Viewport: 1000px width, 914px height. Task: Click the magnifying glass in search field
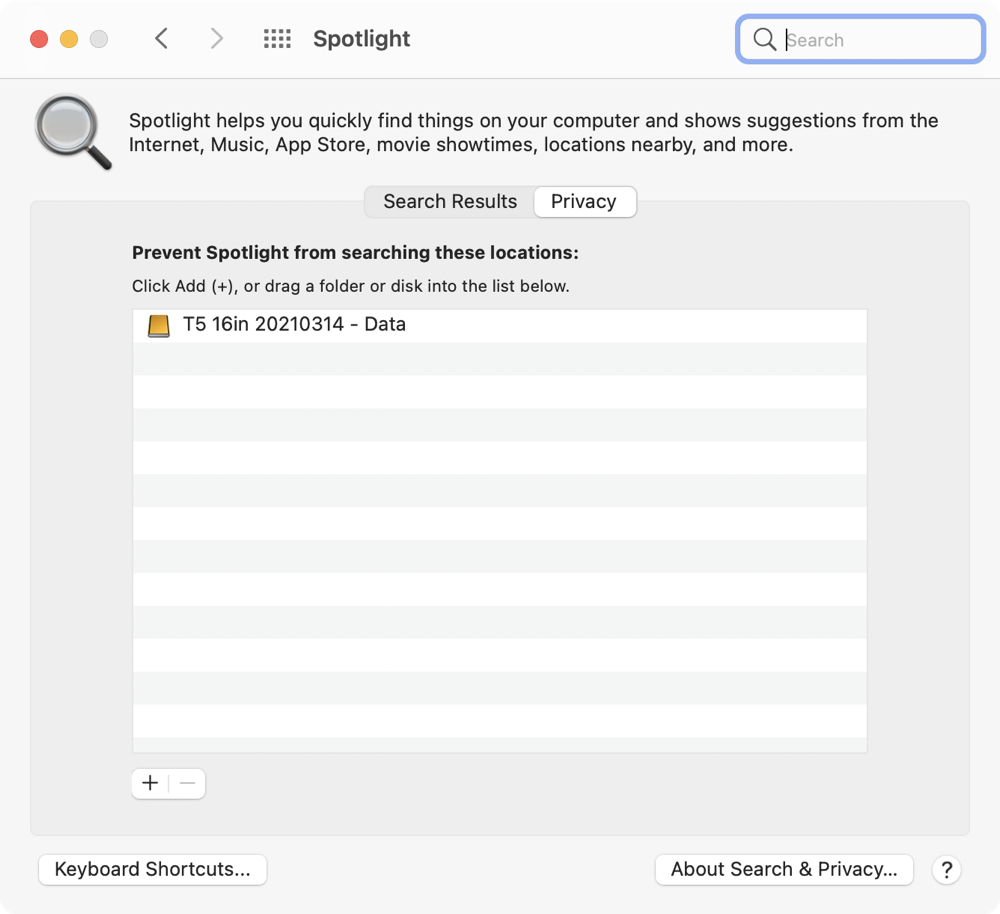pyautogui.click(x=765, y=40)
